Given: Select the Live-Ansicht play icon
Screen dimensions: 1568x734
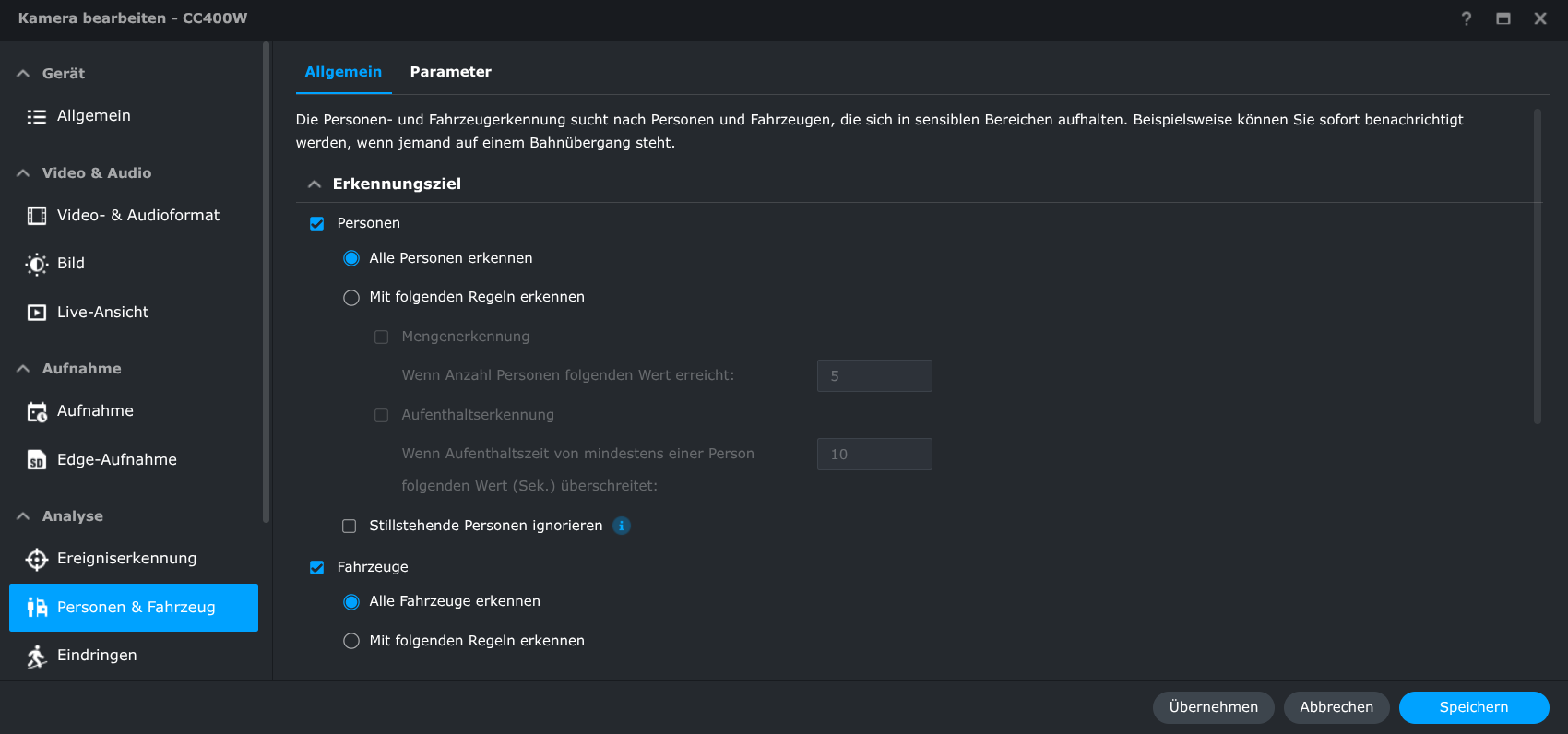Looking at the screenshot, I should pyautogui.click(x=37, y=313).
